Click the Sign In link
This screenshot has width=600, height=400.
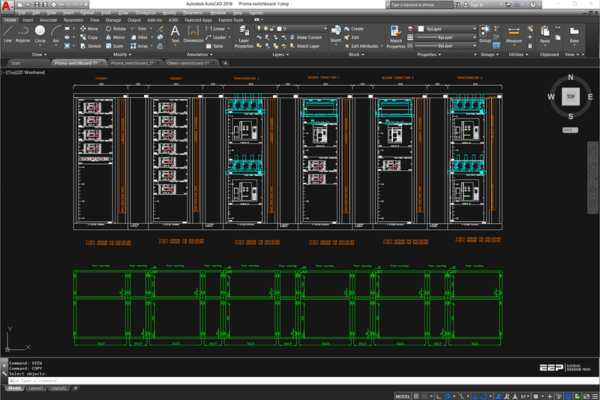coord(478,5)
